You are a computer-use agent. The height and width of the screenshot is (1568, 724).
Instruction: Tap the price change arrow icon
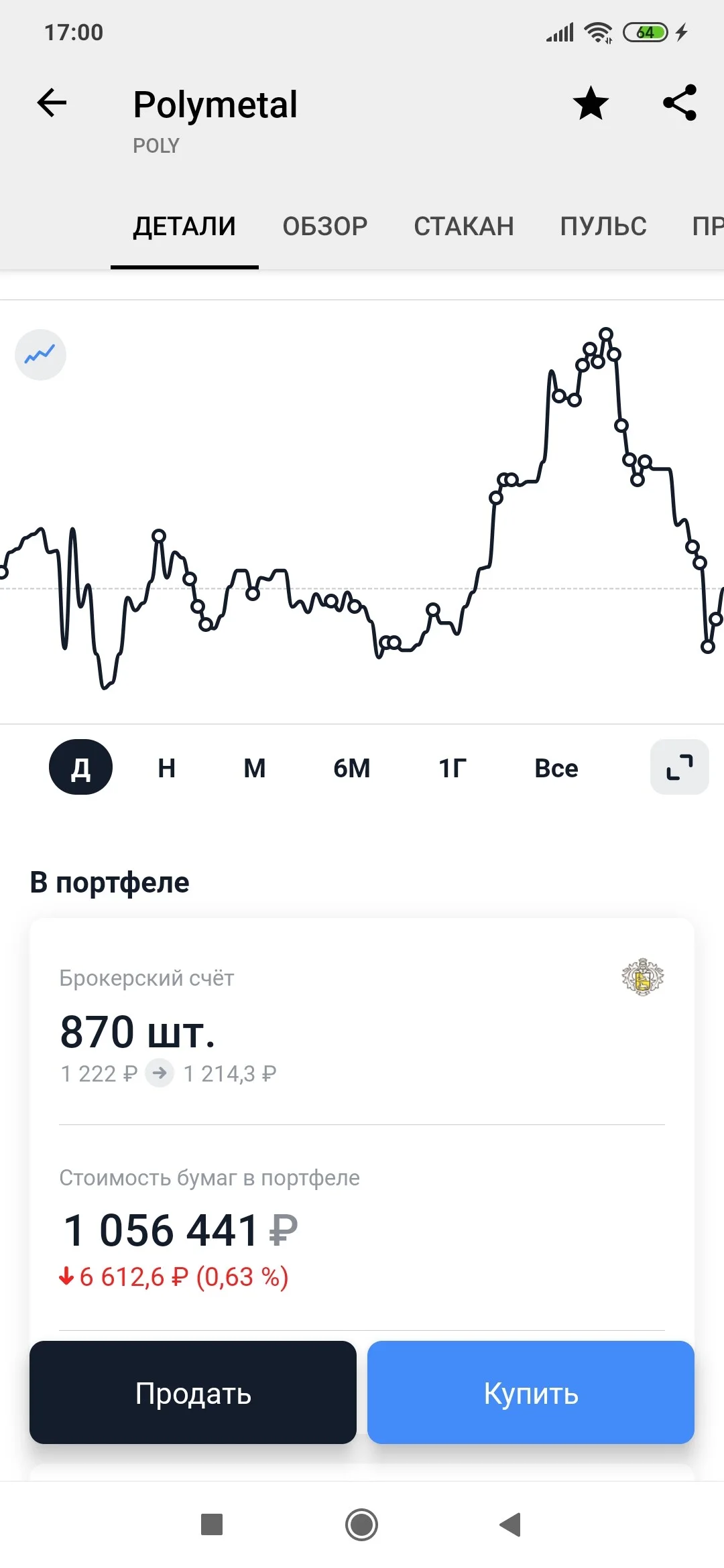click(x=160, y=1073)
